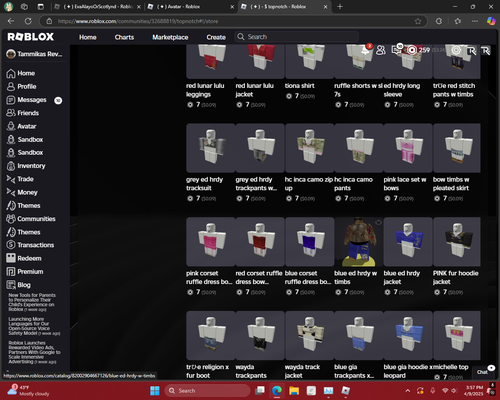Screen dimensions: 500x400
Task: Add page to favorites with star icon
Action: (418, 21)
